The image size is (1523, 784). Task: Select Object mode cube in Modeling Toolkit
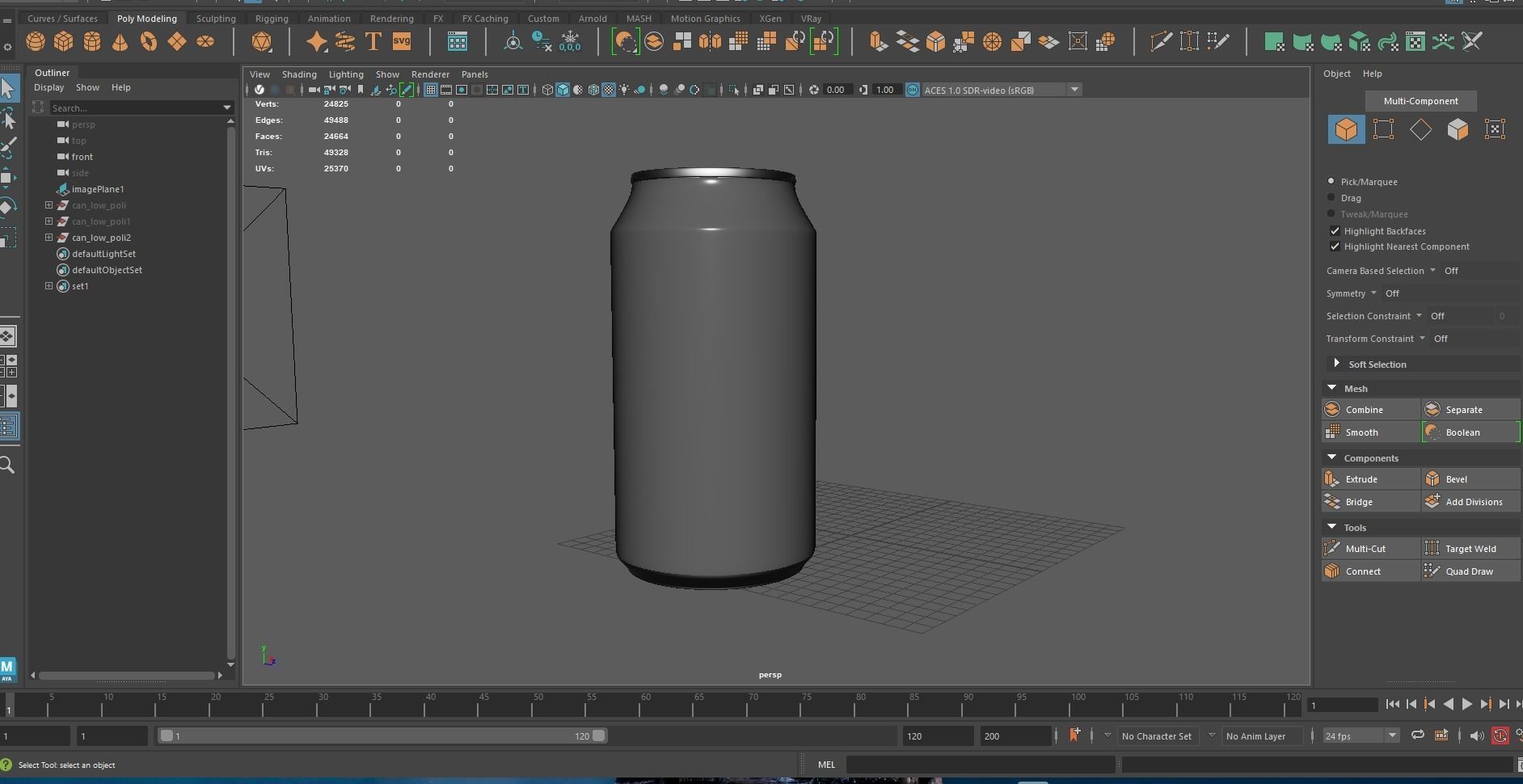pyautogui.click(x=1346, y=129)
